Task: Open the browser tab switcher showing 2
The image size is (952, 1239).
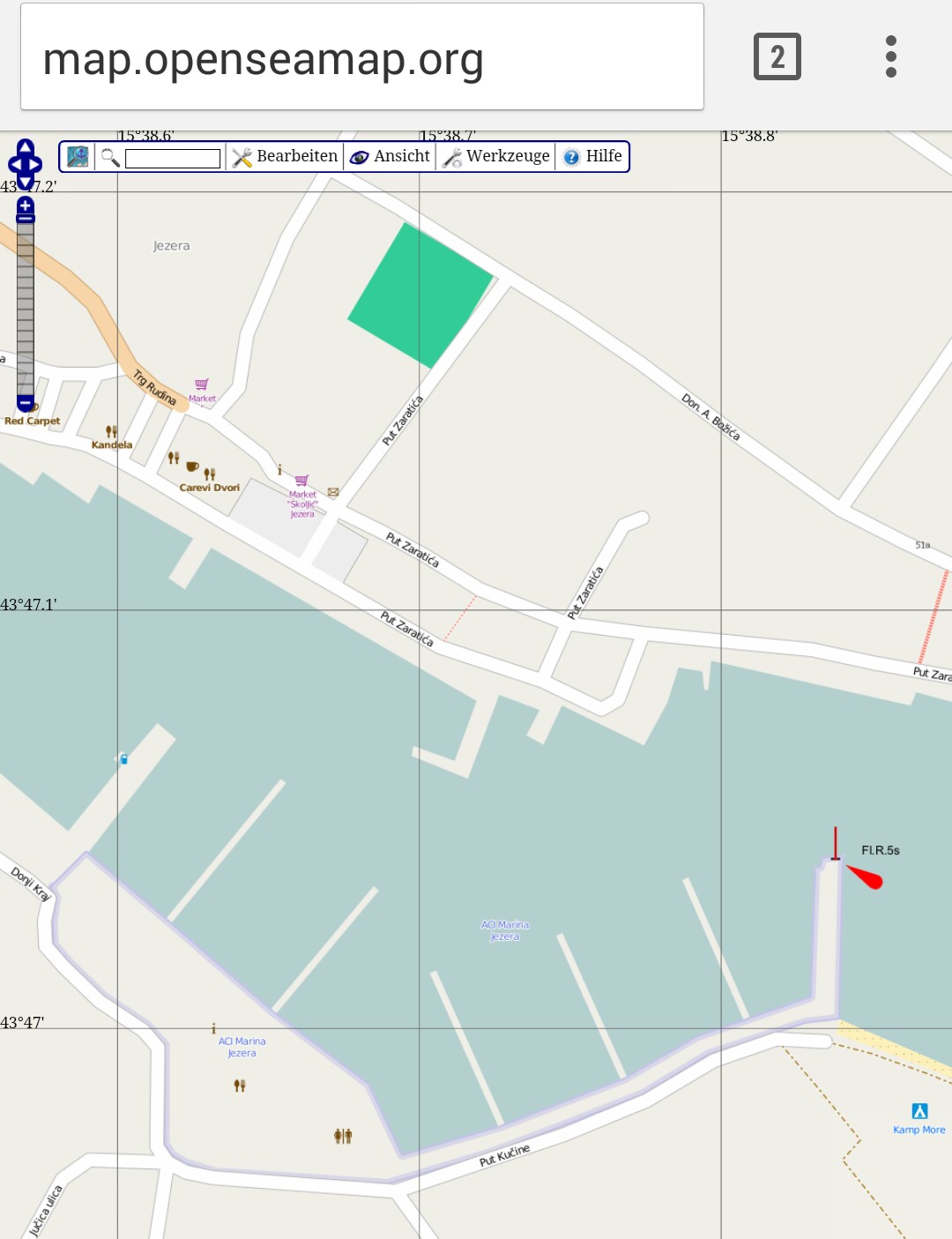Action: click(x=777, y=56)
